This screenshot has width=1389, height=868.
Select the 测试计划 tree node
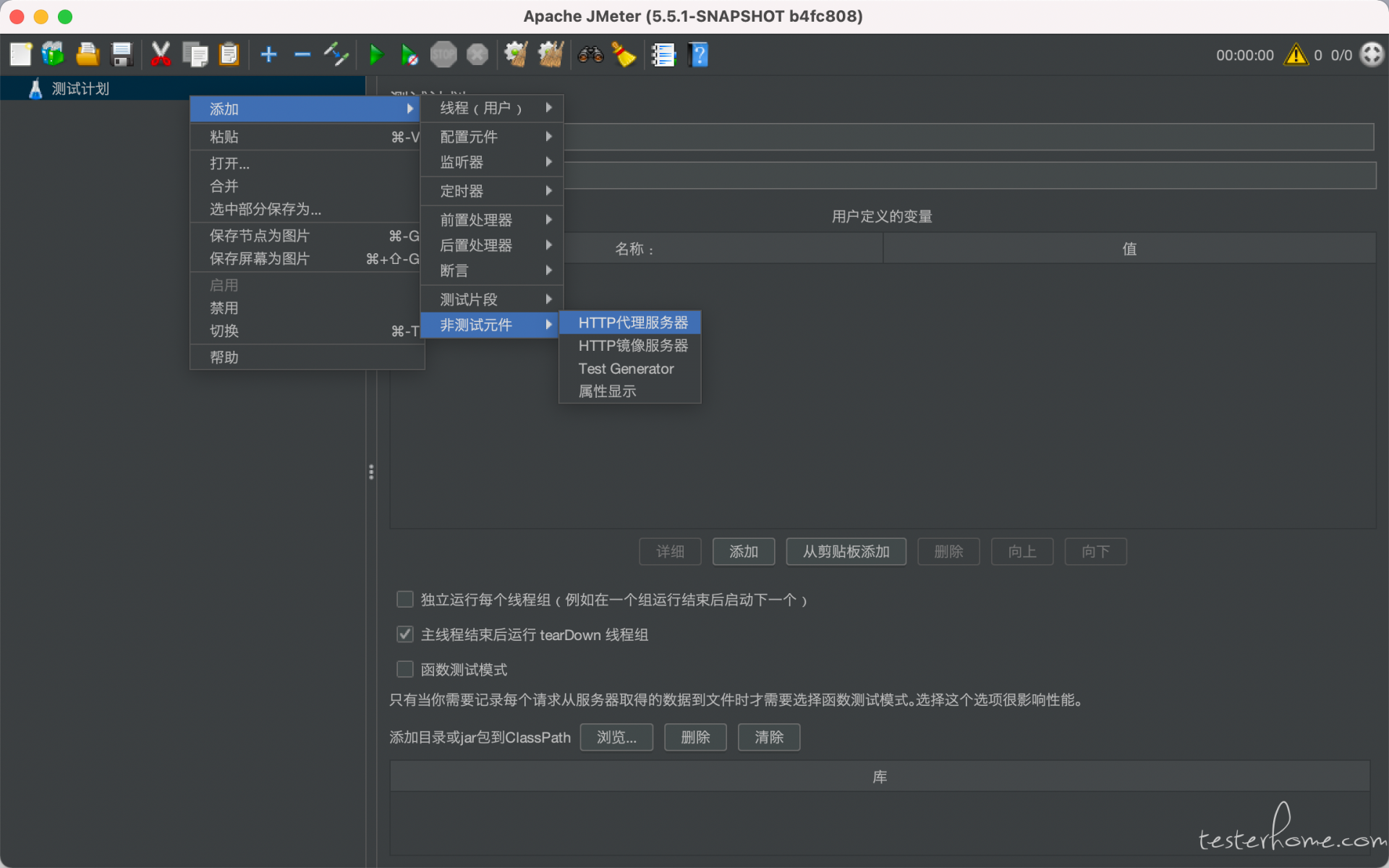pyautogui.click(x=80, y=88)
